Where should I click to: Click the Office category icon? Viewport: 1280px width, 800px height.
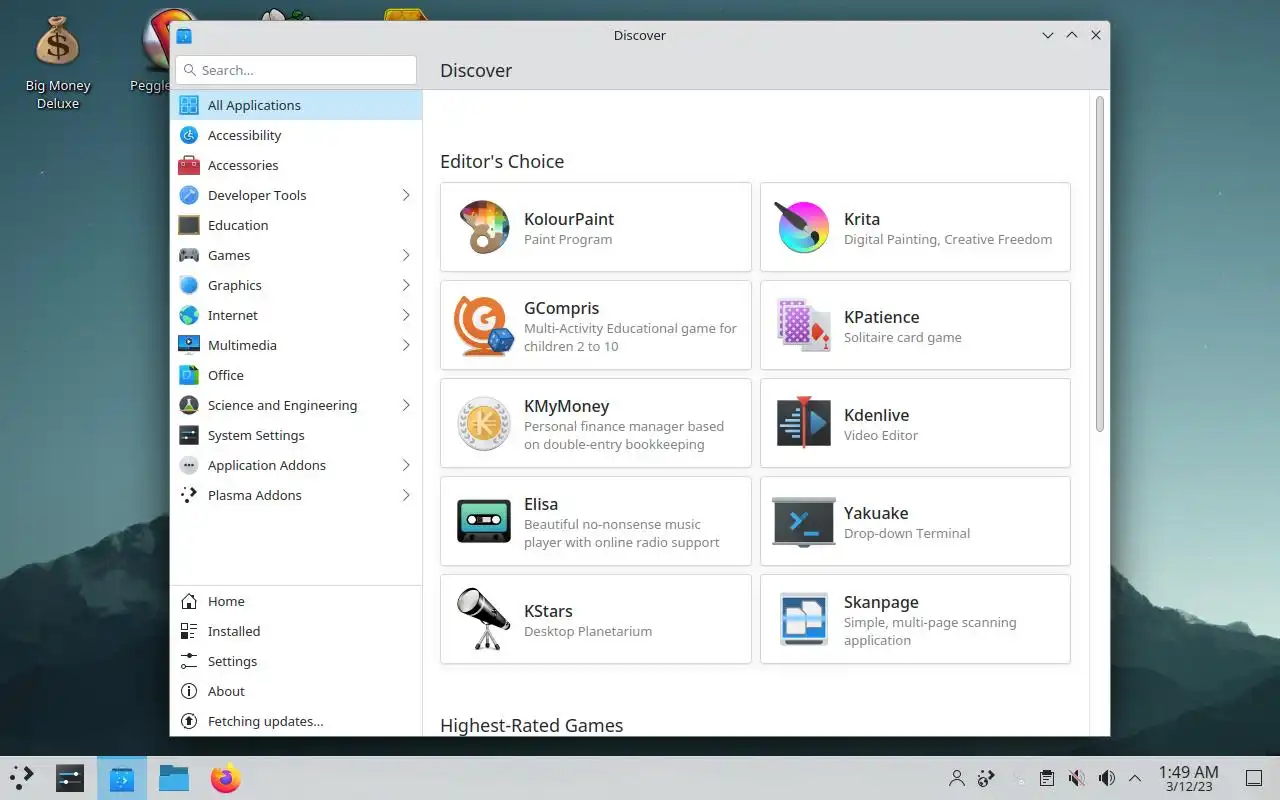pyautogui.click(x=189, y=375)
